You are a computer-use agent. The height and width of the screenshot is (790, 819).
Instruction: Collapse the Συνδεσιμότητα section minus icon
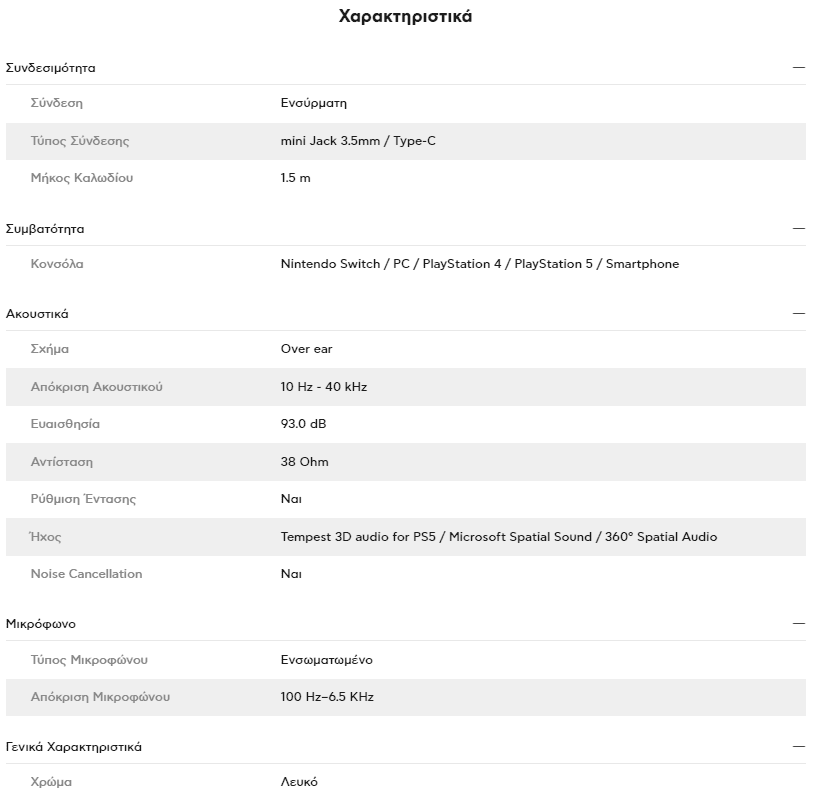[799, 67]
